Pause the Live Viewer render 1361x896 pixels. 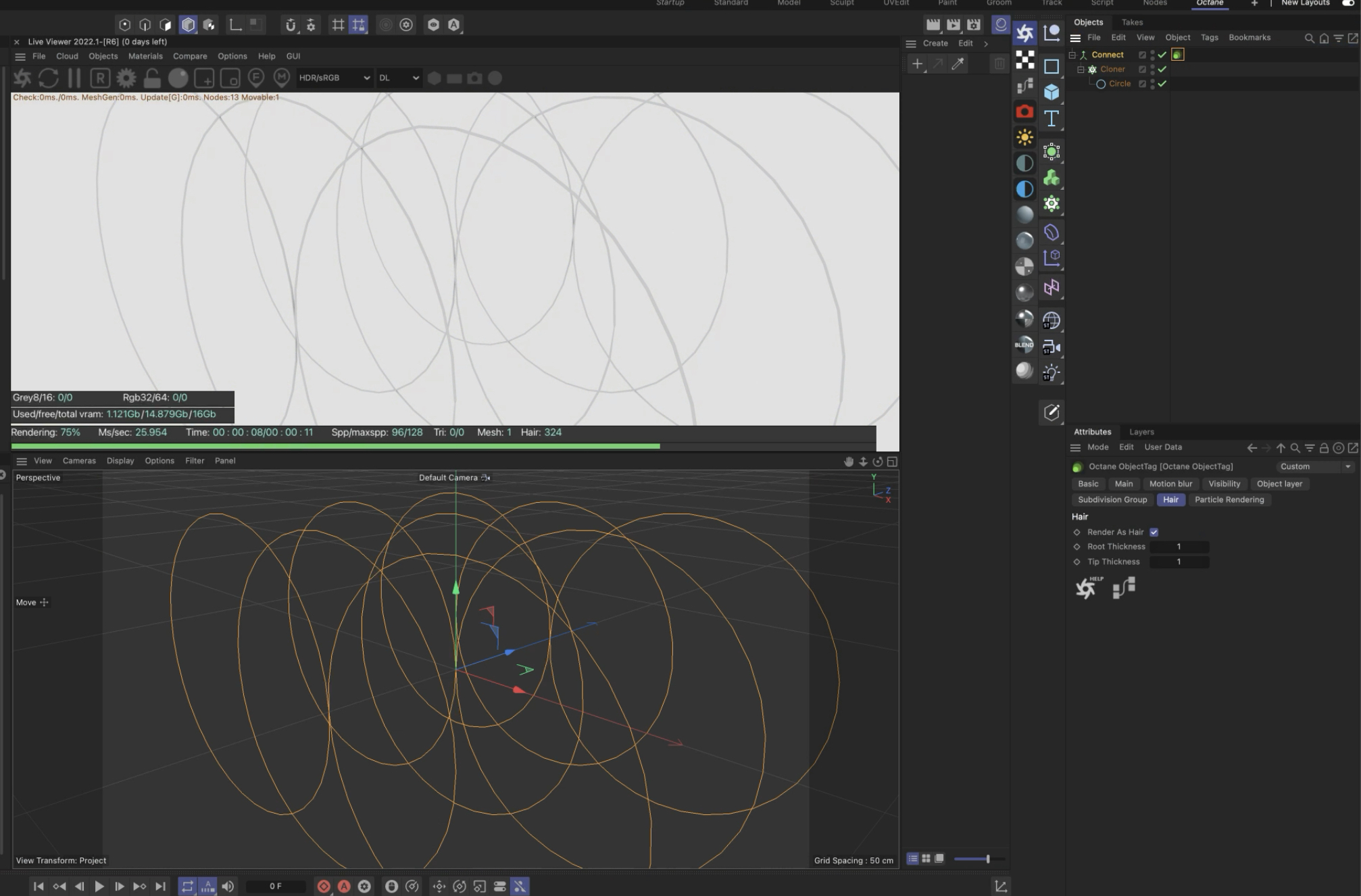point(74,78)
